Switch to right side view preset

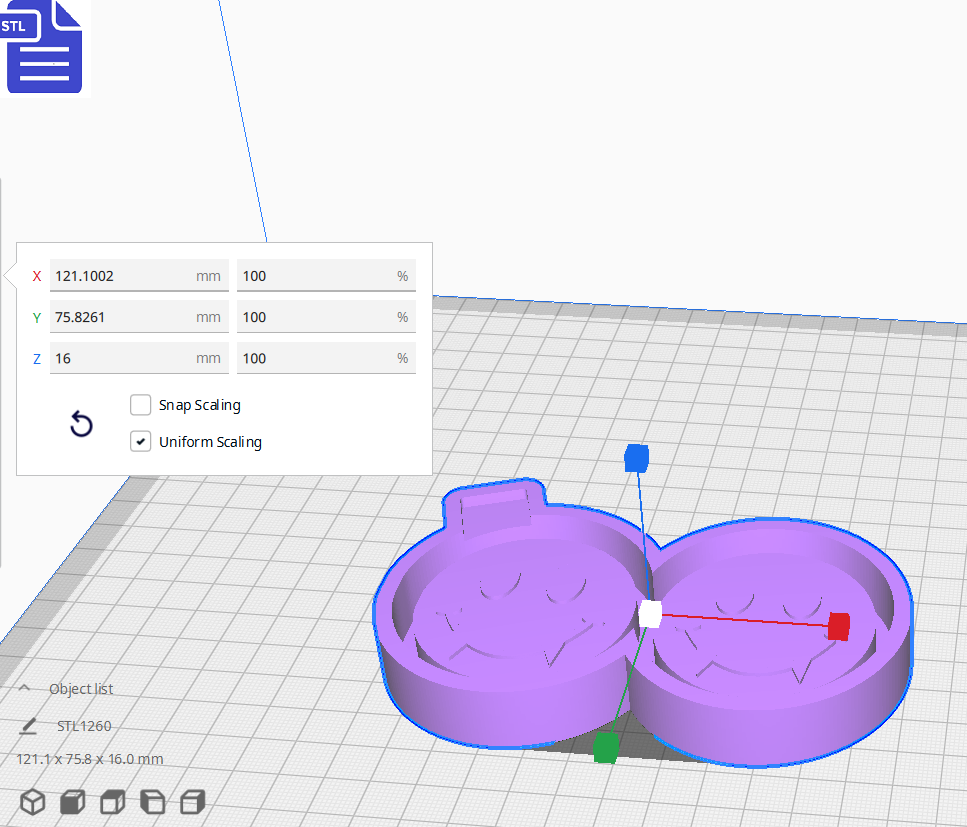click(190, 801)
